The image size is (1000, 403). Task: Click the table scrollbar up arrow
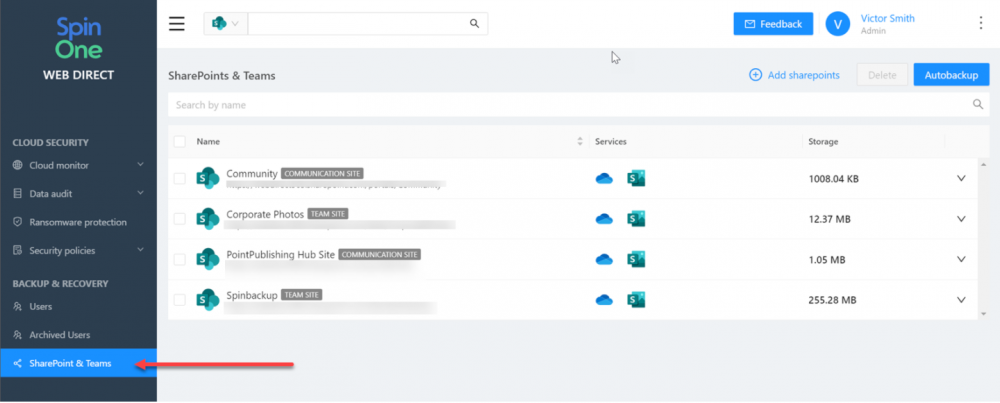[983, 165]
